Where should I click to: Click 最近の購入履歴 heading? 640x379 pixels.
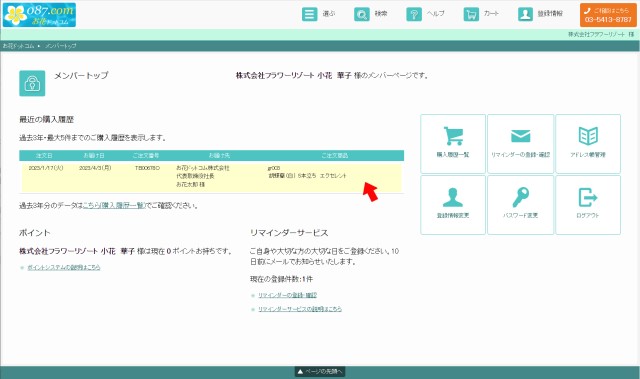(x=47, y=120)
